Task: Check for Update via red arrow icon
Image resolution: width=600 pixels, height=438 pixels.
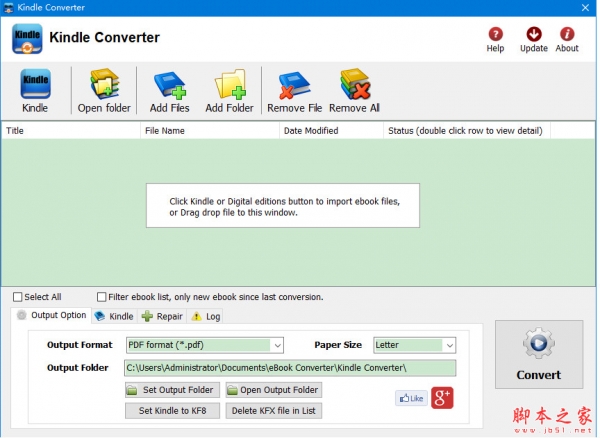Action: (534, 39)
